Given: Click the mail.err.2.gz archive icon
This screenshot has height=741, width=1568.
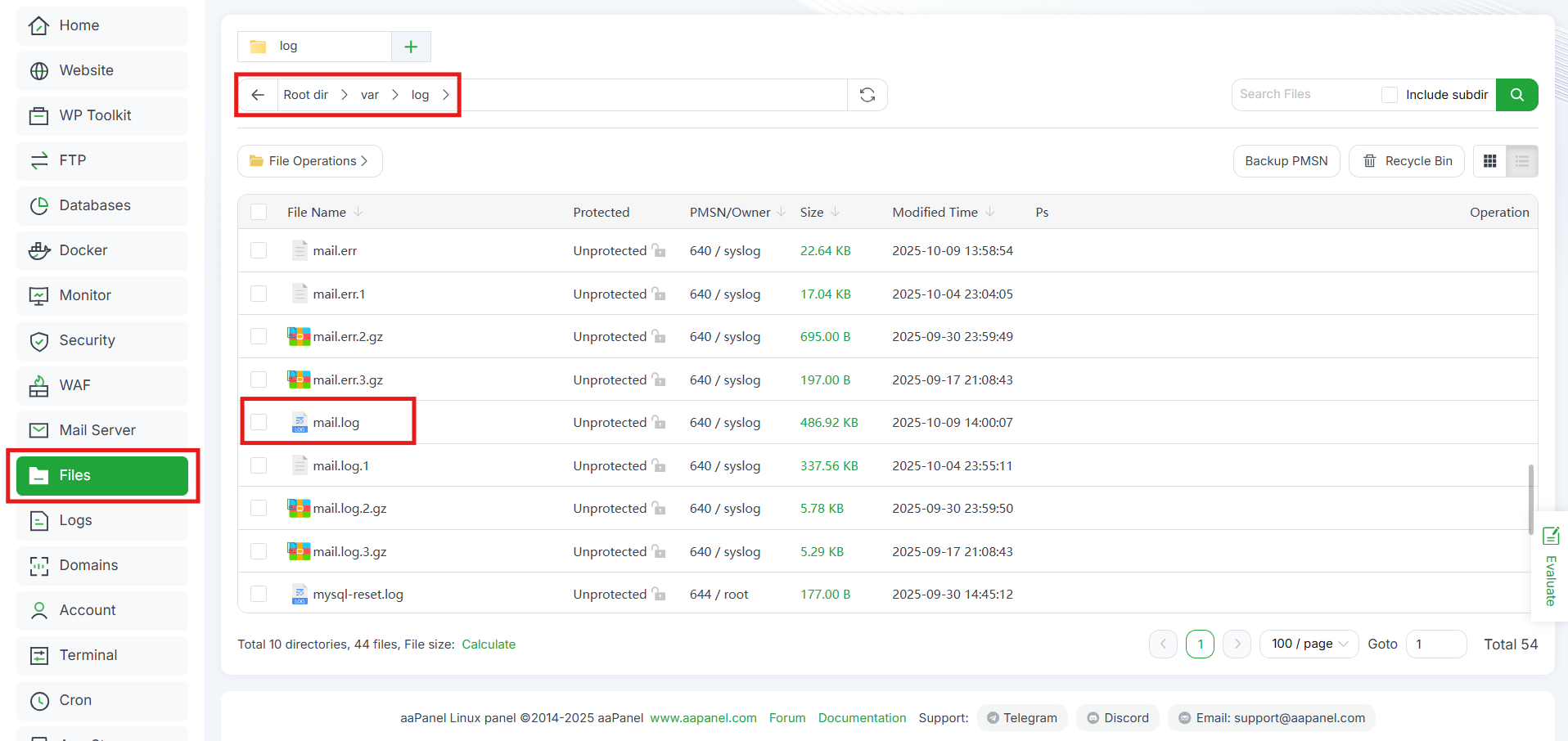Looking at the screenshot, I should coord(299,336).
